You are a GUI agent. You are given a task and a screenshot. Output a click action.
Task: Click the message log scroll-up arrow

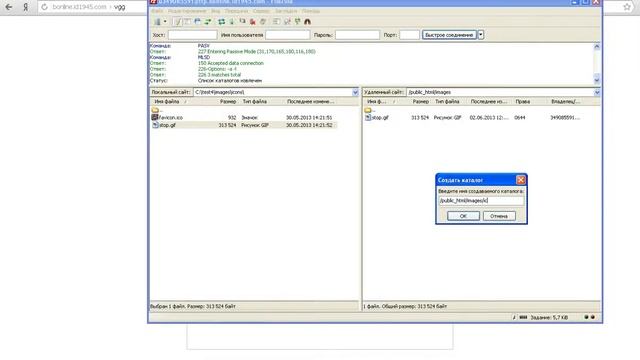tap(597, 47)
